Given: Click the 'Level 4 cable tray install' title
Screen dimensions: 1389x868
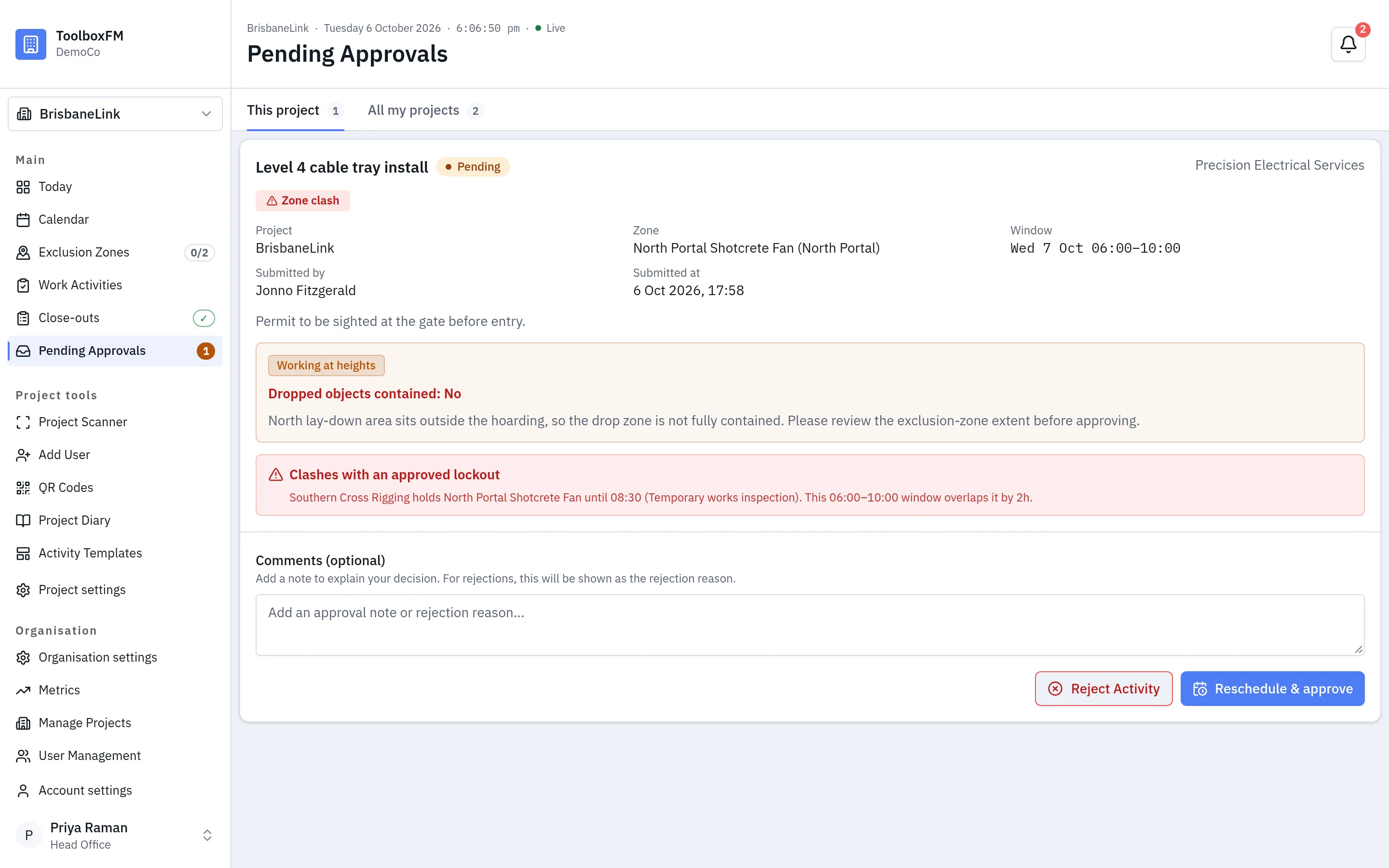Looking at the screenshot, I should point(341,168).
